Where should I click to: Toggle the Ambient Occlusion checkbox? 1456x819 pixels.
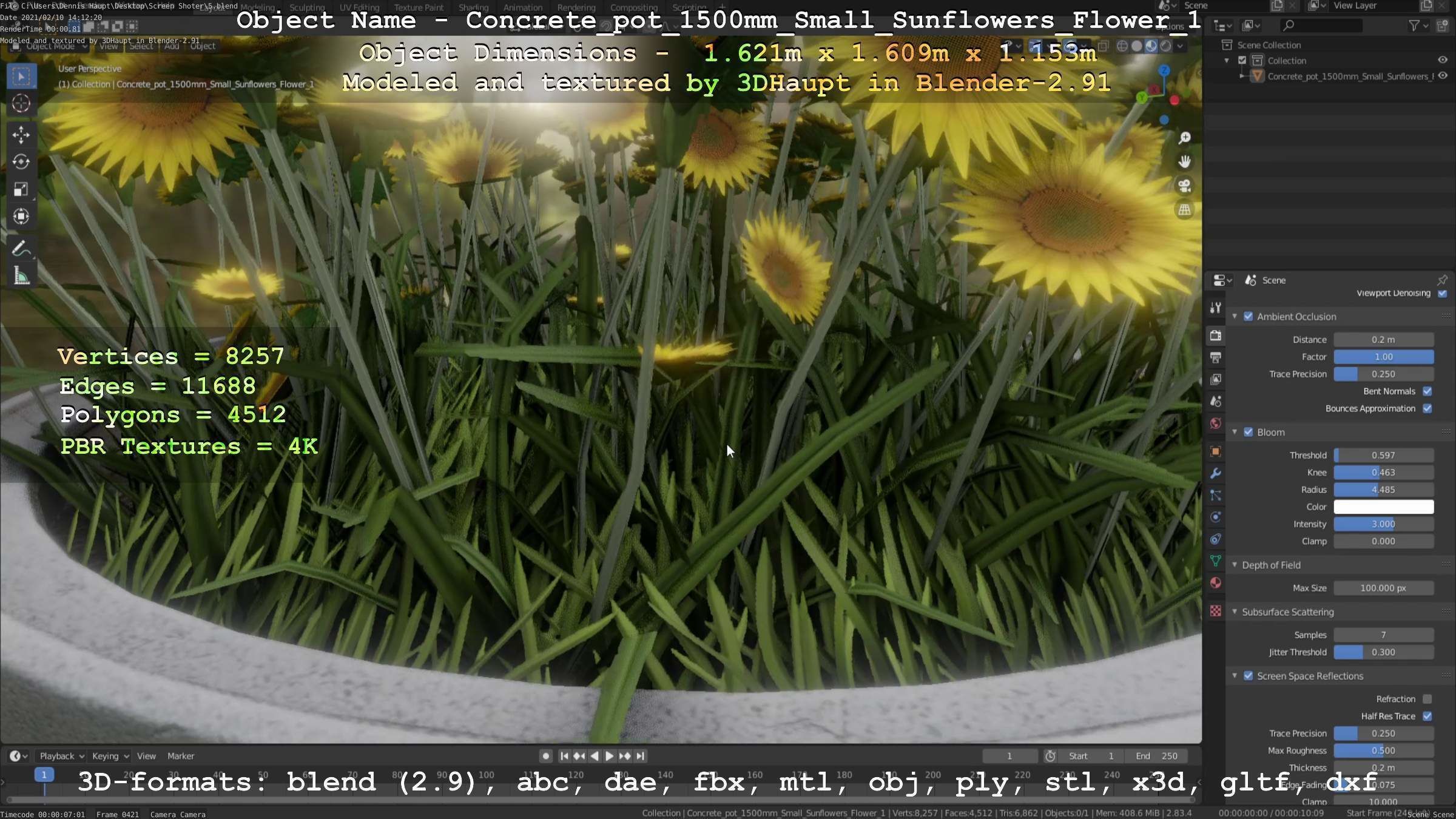coord(1248,317)
